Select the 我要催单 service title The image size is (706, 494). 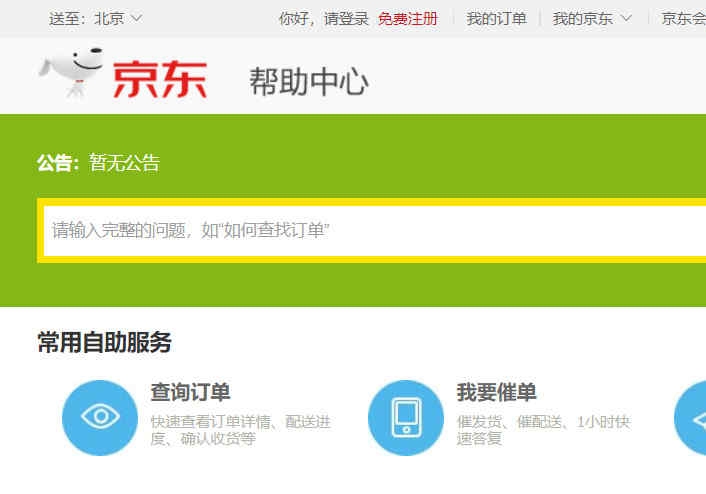point(497,392)
